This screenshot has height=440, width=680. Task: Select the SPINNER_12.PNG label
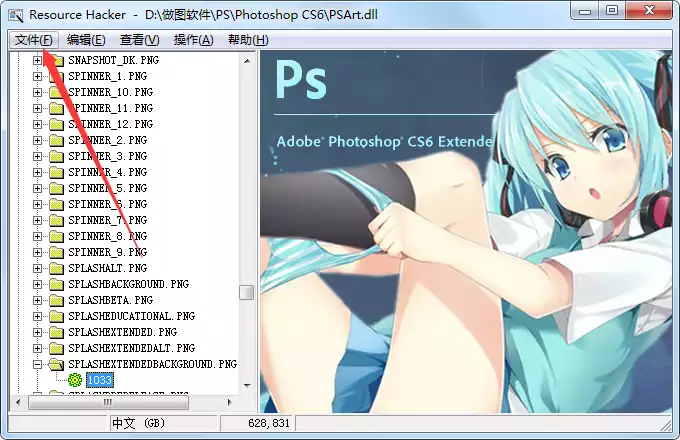tap(111, 124)
